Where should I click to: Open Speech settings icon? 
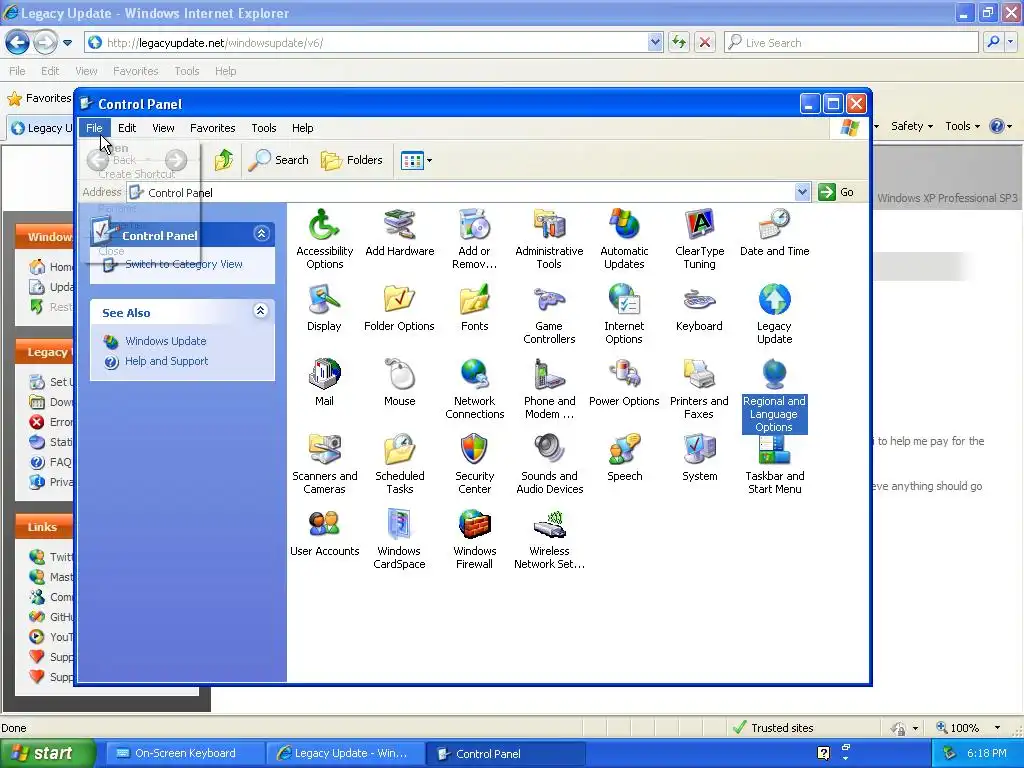point(624,458)
